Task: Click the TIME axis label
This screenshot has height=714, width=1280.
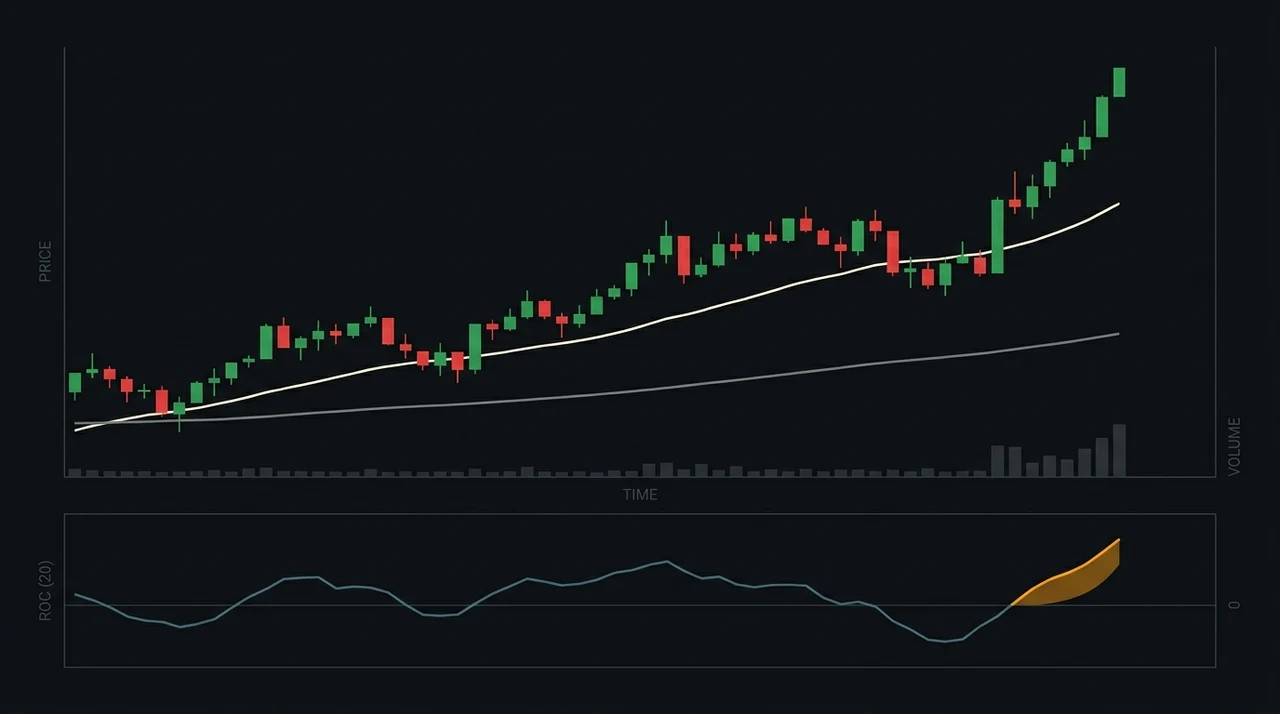Action: [640, 494]
